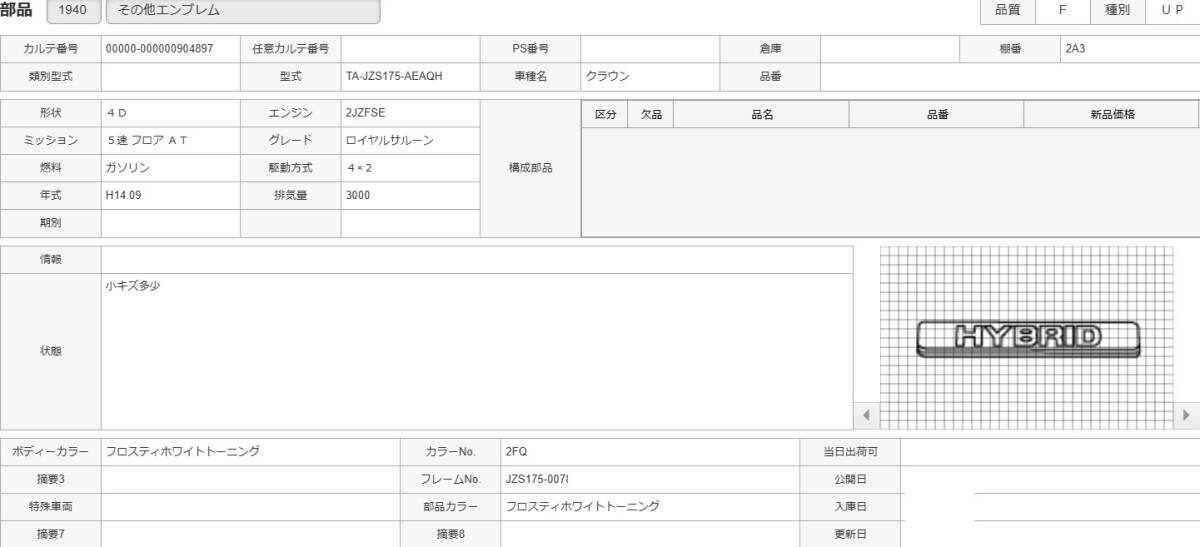This screenshot has height=547, width=1200.
Task: Click the left arrow under the HYBRID image
Action: (x=866, y=414)
